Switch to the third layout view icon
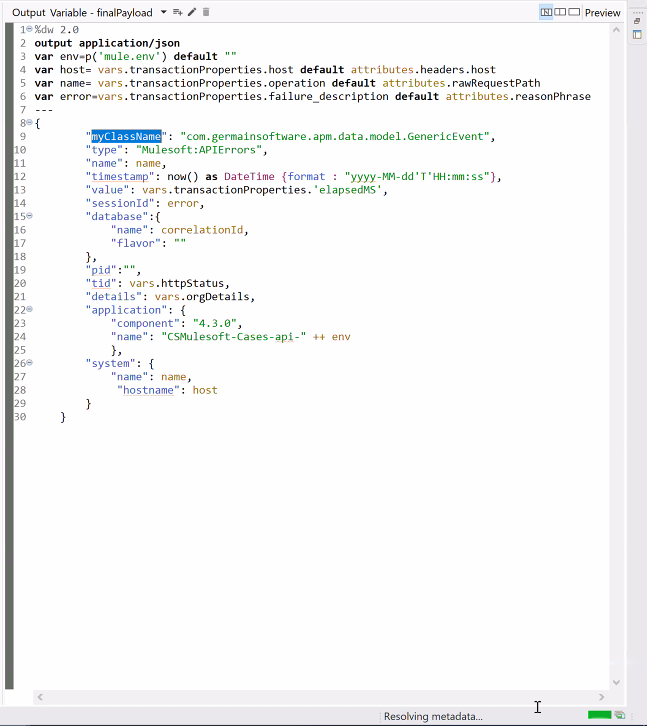The width and height of the screenshot is (647, 726). pyautogui.click(x=574, y=12)
